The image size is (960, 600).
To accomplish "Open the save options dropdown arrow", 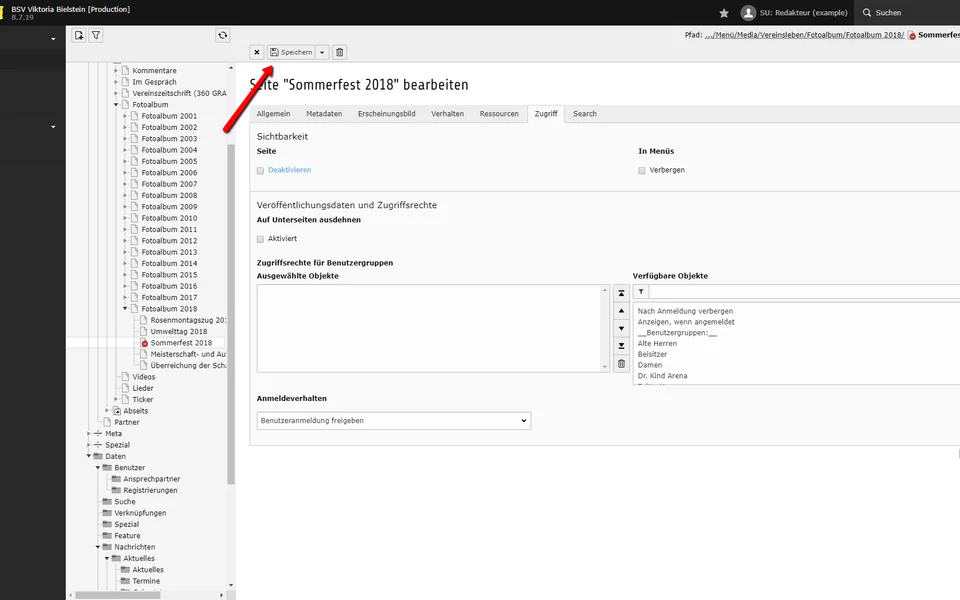I will 322,52.
